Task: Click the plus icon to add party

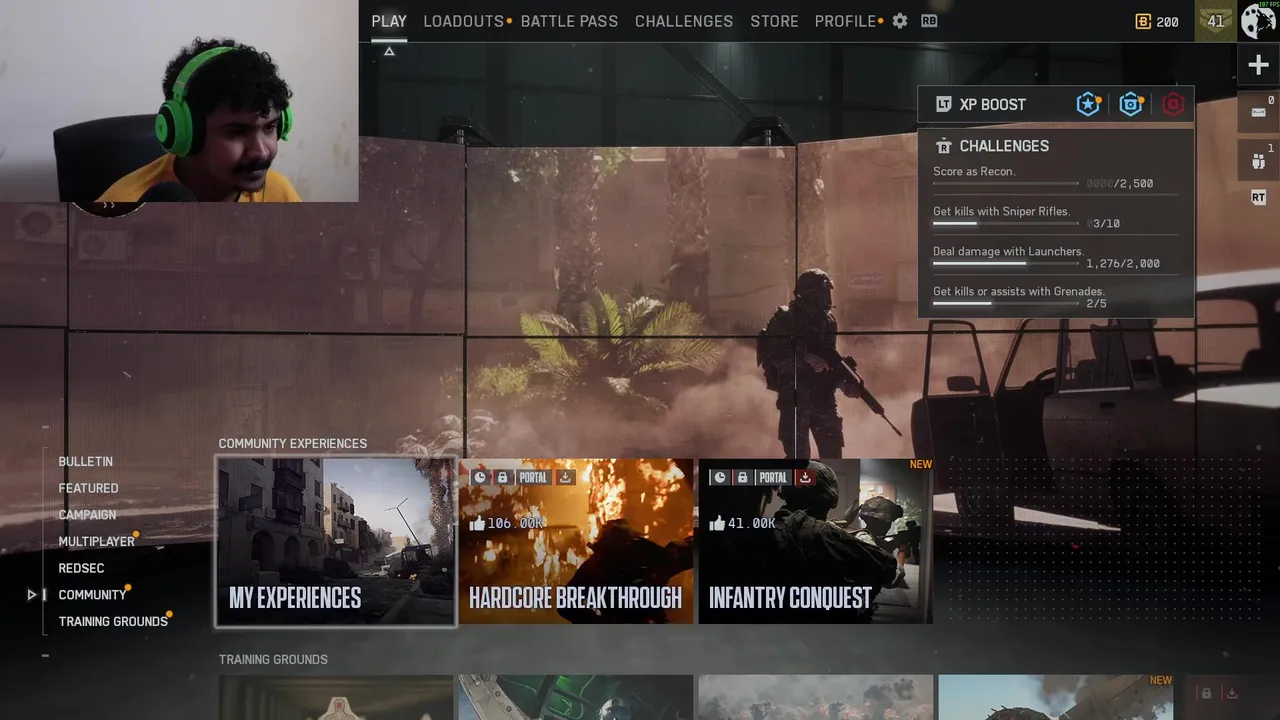Action: point(1258,65)
